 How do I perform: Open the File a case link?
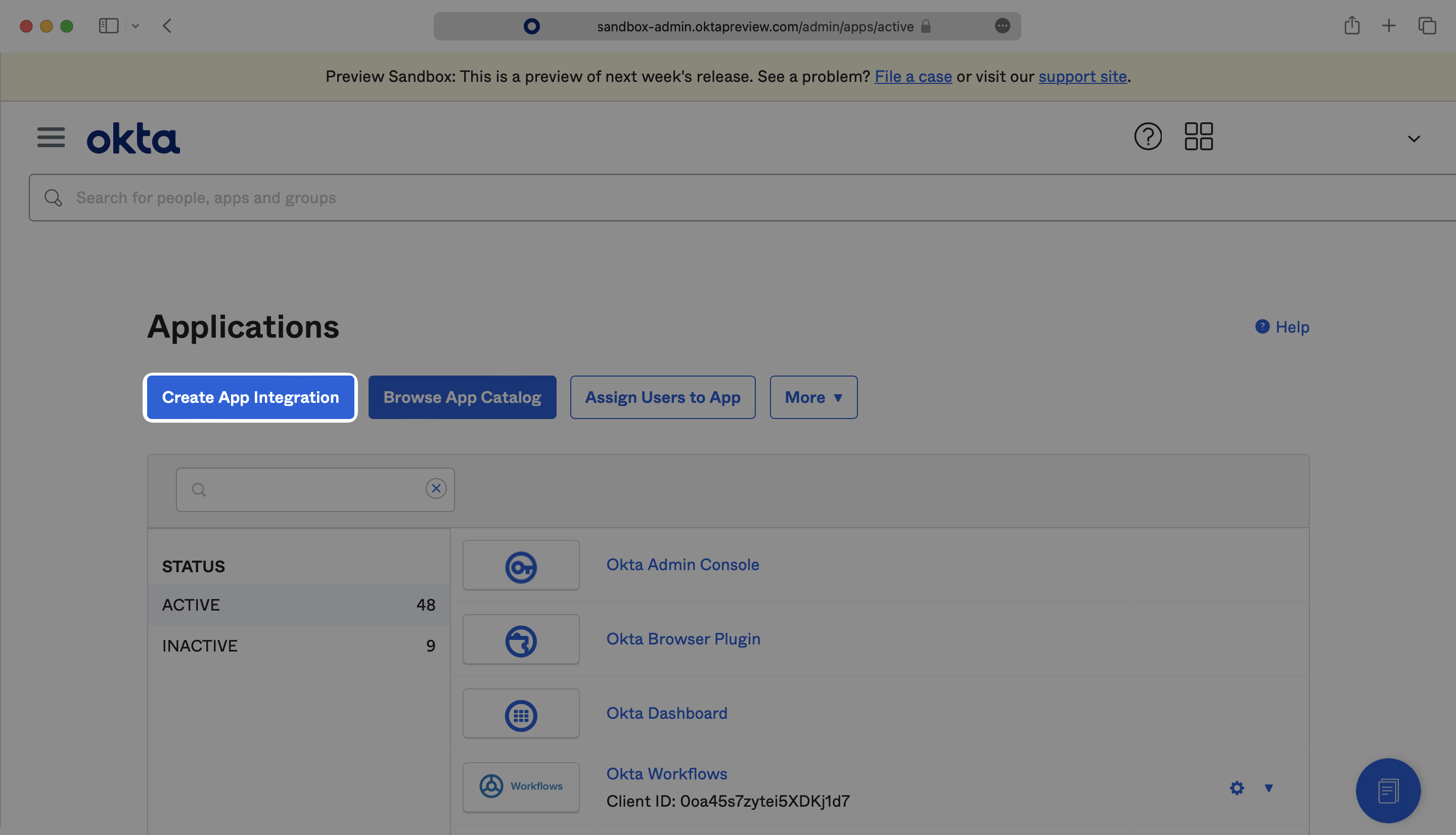click(x=913, y=76)
